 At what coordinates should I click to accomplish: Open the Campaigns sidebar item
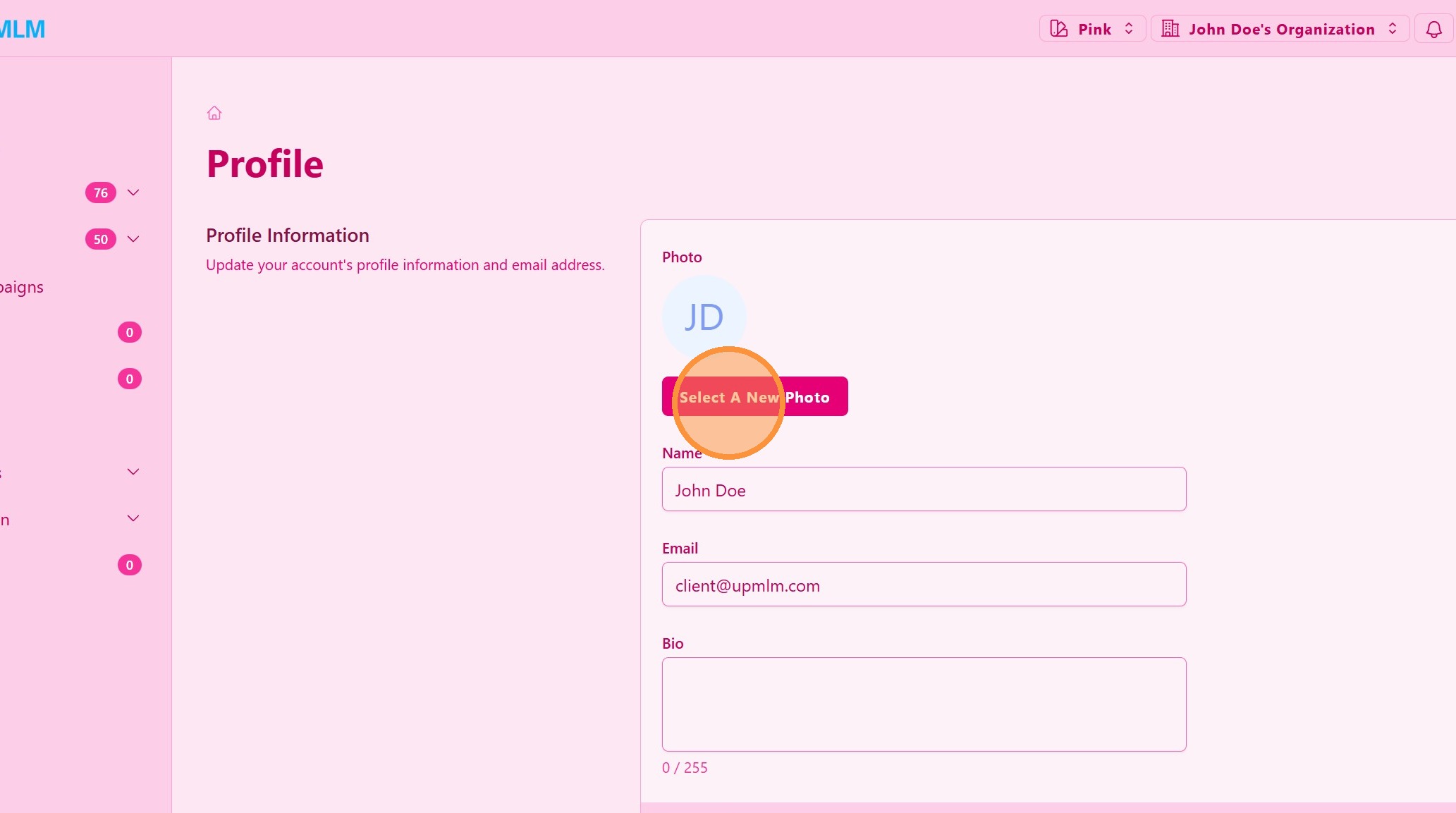pos(22,287)
